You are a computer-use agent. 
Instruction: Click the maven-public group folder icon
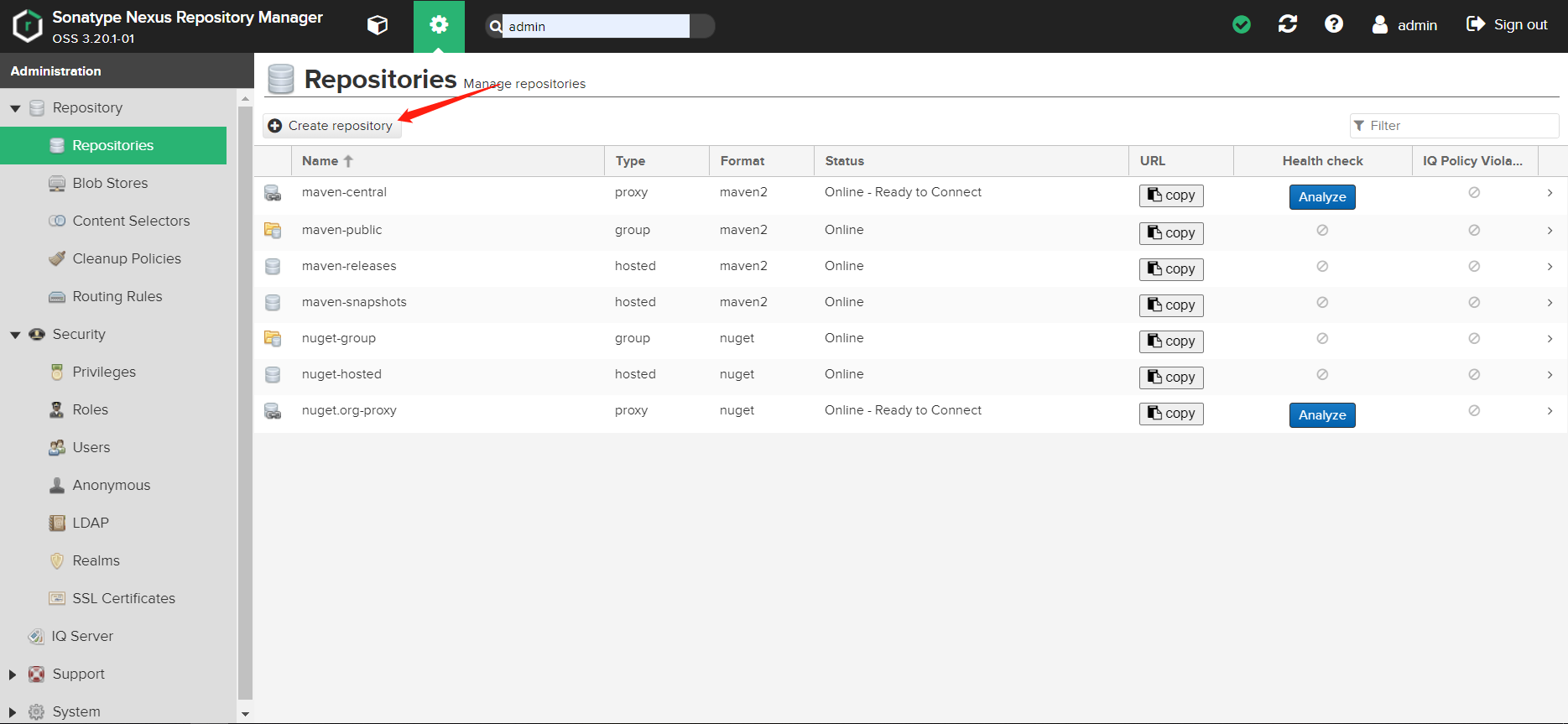click(x=273, y=230)
